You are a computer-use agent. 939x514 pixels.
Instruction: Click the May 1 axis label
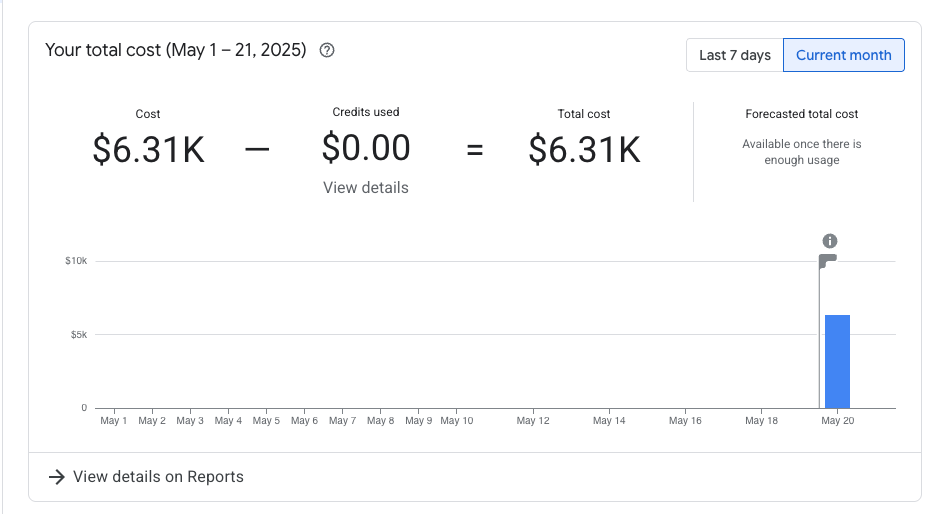point(114,421)
